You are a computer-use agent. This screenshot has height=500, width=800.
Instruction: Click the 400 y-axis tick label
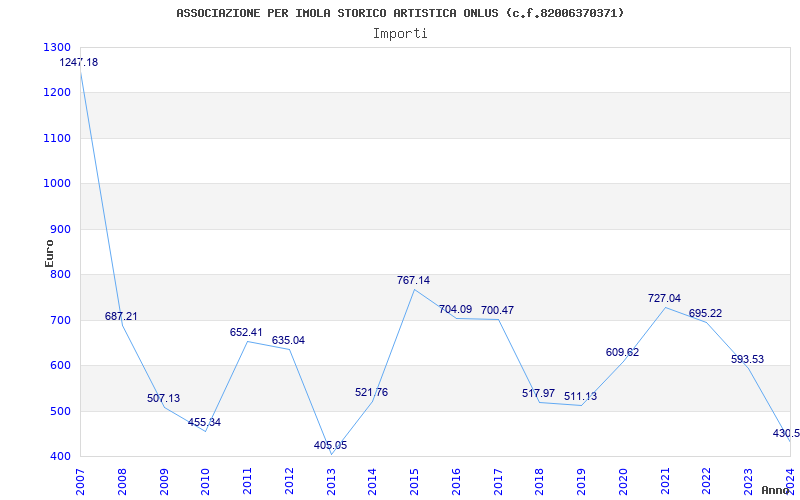[x=61, y=457]
